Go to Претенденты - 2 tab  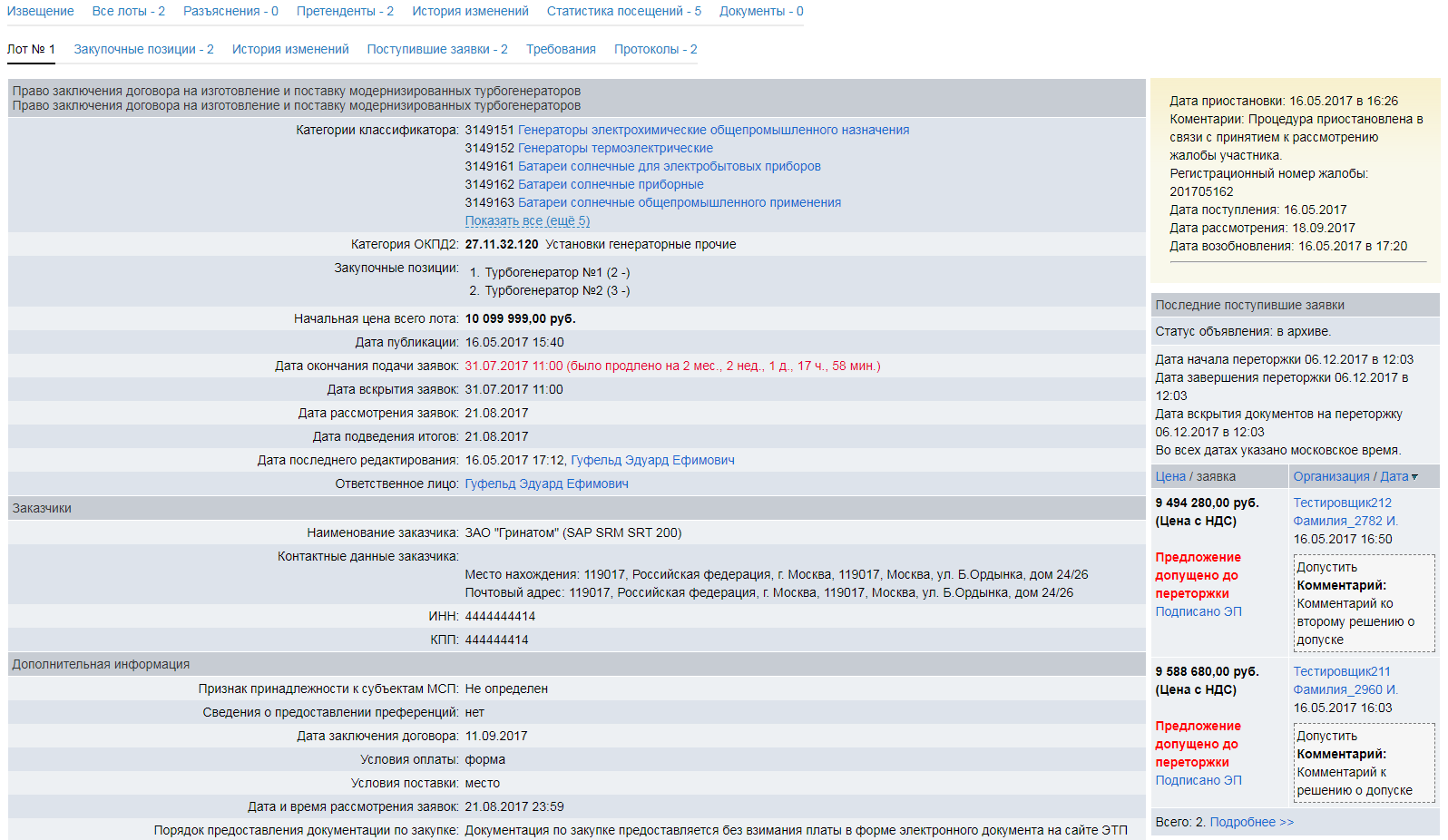pyautogui.click(x=345, y=12)
